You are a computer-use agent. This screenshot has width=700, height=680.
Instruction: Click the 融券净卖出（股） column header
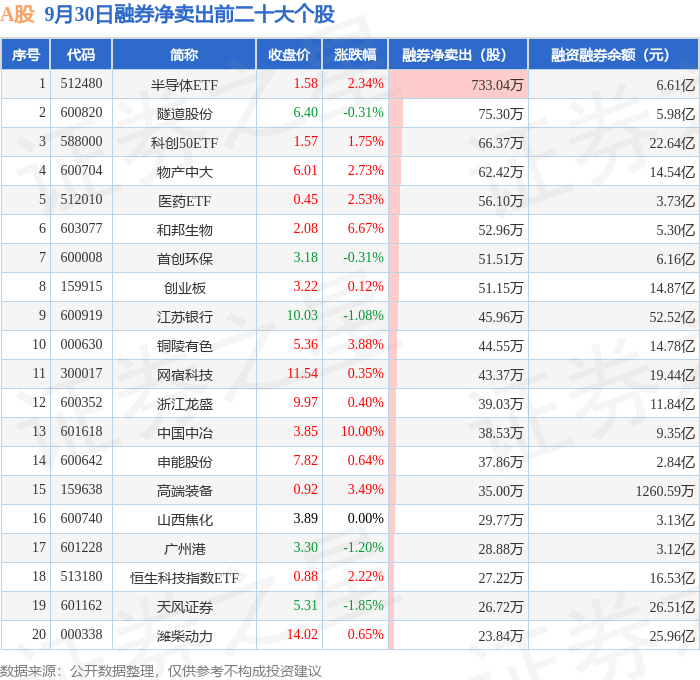point(458,55)
